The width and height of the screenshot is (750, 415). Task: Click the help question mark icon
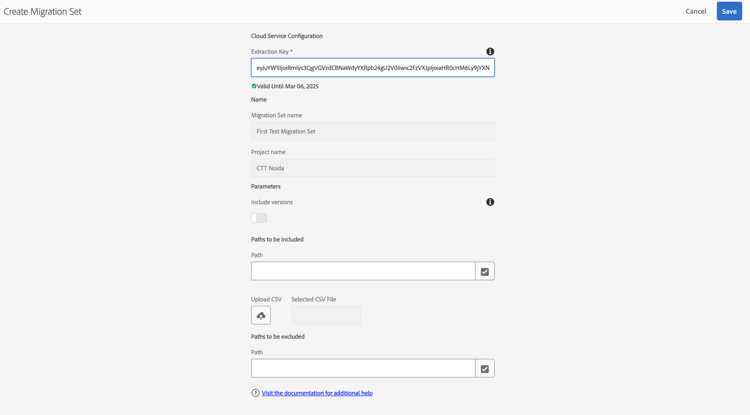(x=255, y=393)
